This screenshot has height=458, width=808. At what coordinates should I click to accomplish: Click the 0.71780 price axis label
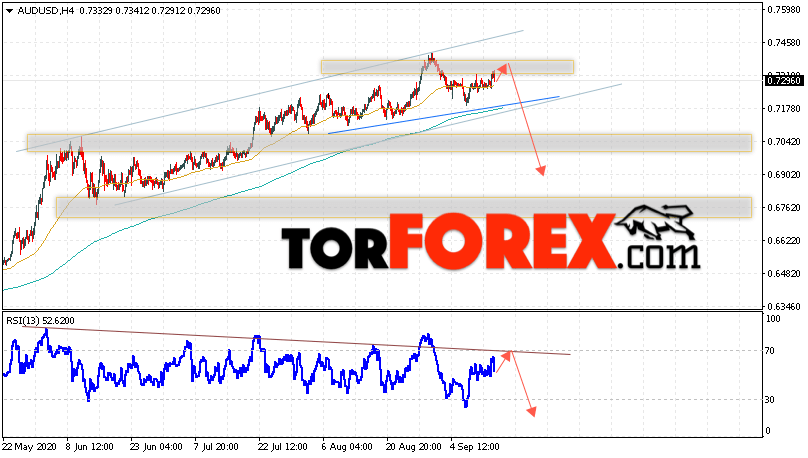784,109
